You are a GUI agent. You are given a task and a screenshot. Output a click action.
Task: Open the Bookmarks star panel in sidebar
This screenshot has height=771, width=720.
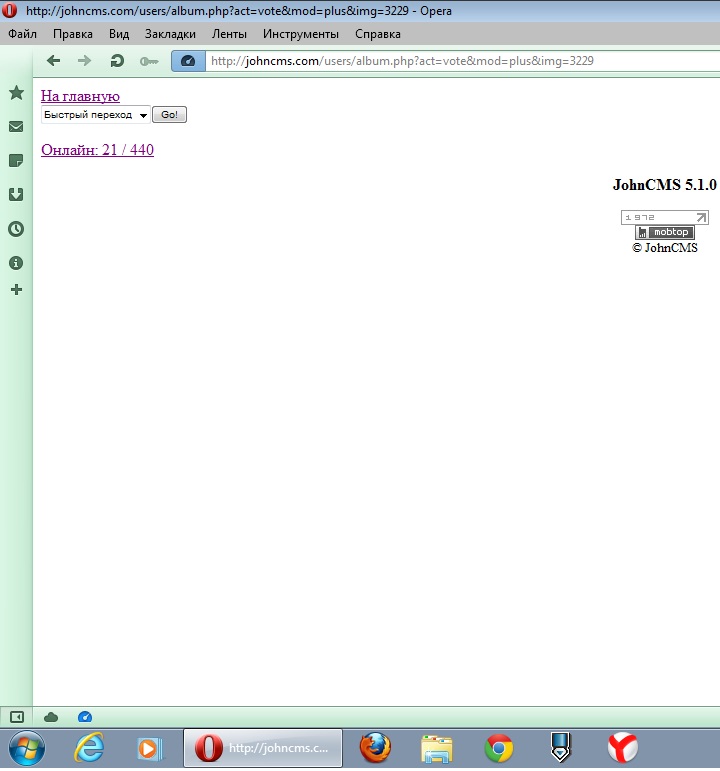[x=16, y=93]
